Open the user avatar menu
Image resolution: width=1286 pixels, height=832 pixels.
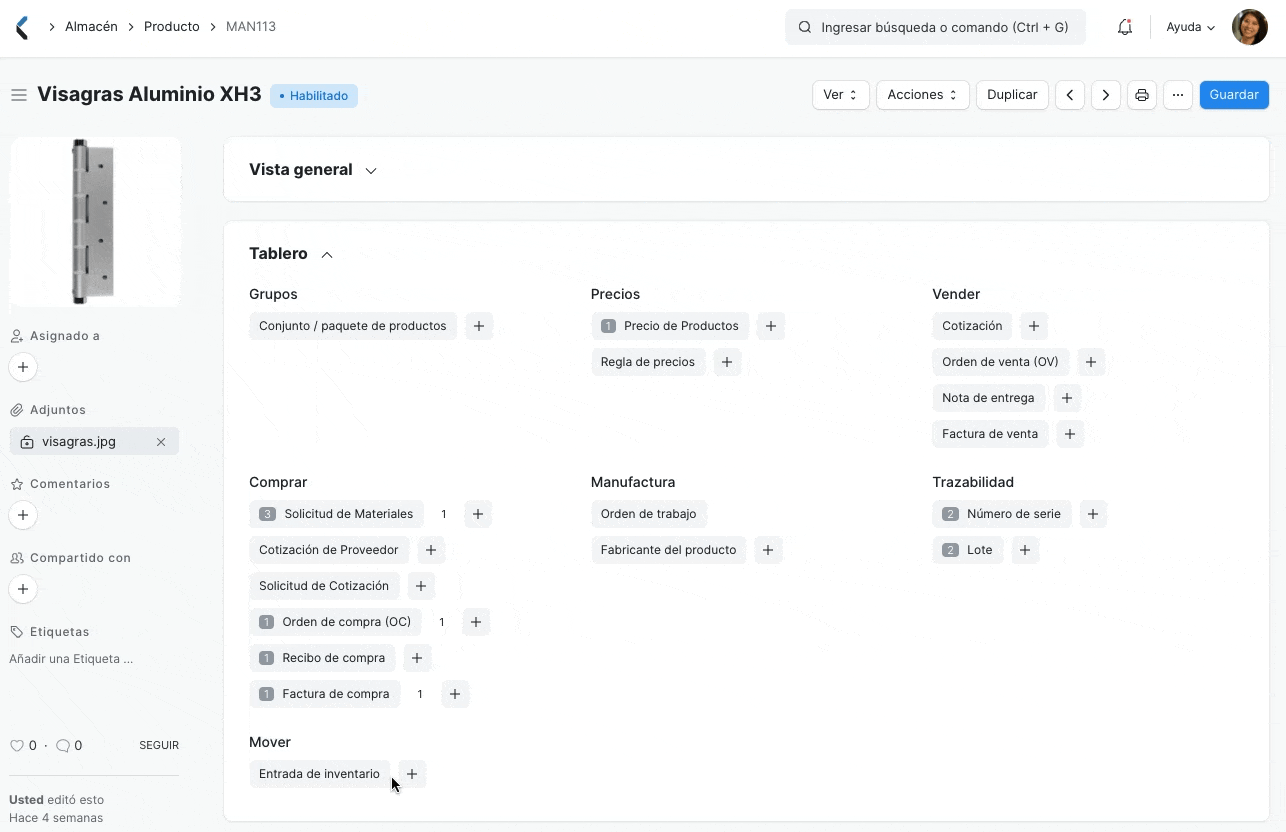[x=1250, y=27]
